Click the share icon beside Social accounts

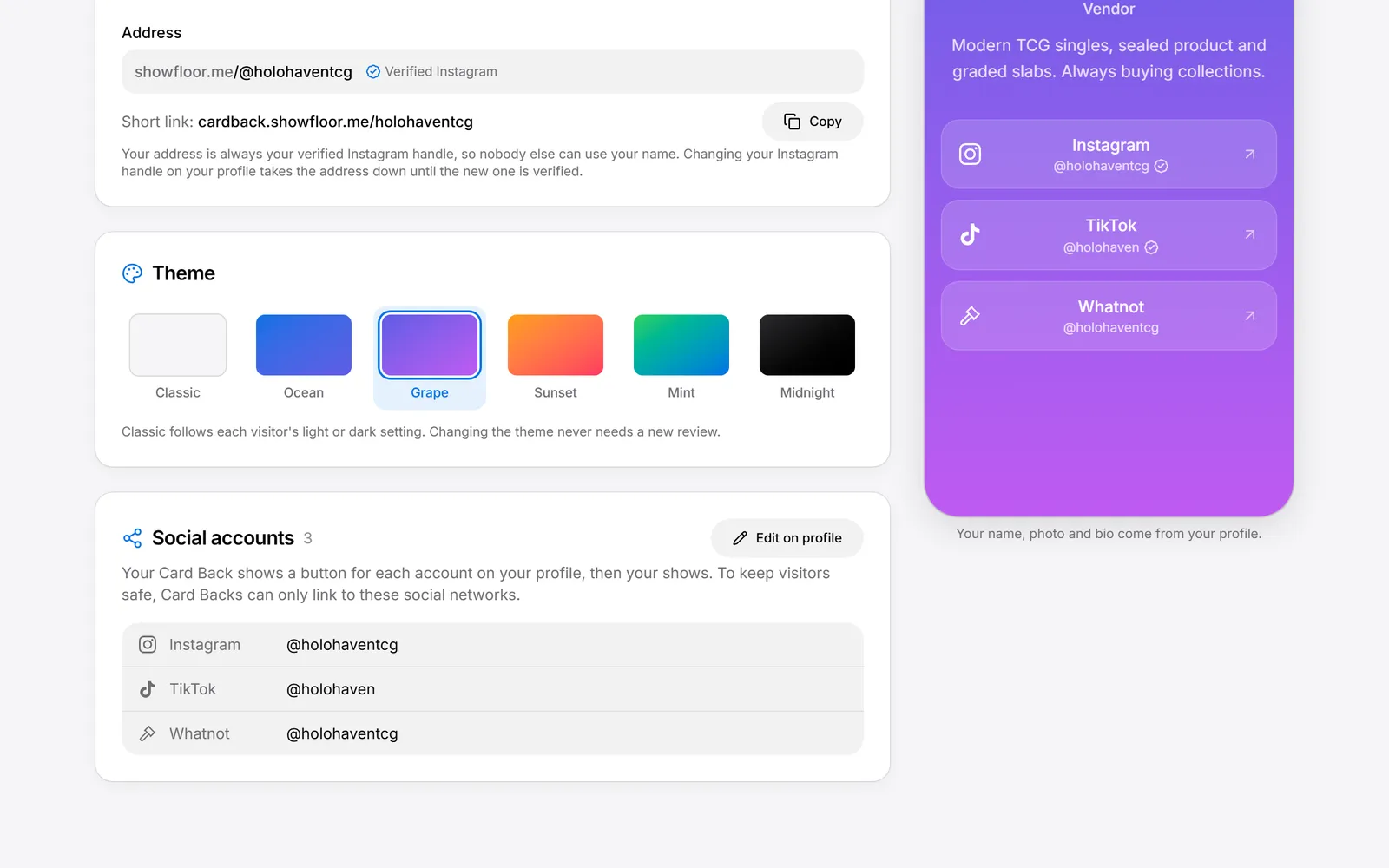click(132, 538)
